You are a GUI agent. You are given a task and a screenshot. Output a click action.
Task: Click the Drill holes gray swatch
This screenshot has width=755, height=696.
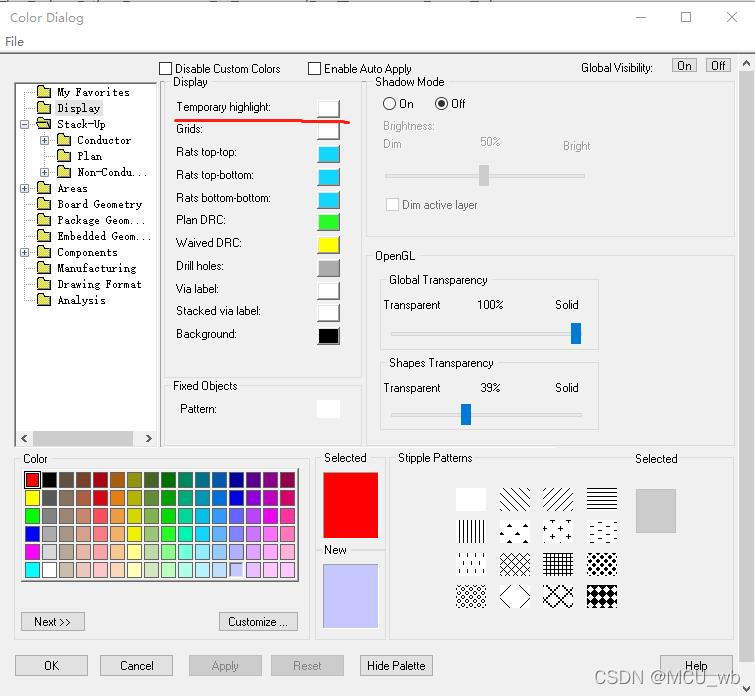(329, 268)
